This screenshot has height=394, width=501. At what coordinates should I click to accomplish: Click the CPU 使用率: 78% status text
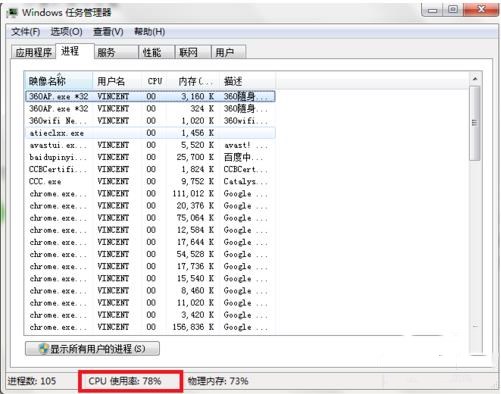point(125,381)
